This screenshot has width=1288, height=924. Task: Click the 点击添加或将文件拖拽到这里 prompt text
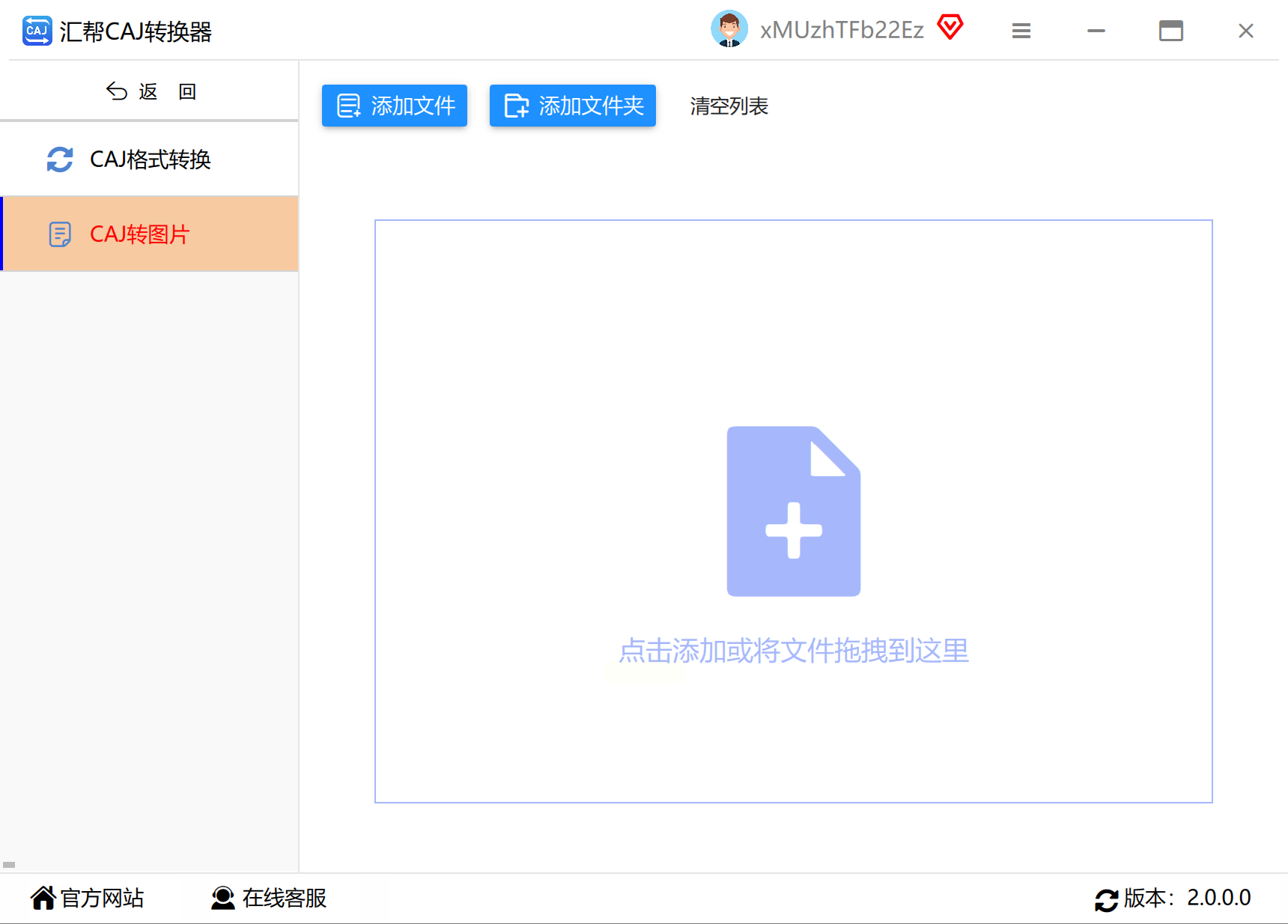click(x=794, y=651)
